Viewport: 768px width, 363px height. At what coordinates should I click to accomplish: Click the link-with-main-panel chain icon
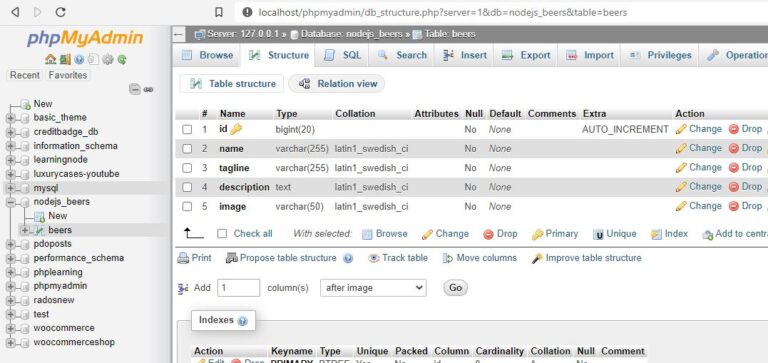(x=149, y=90)
